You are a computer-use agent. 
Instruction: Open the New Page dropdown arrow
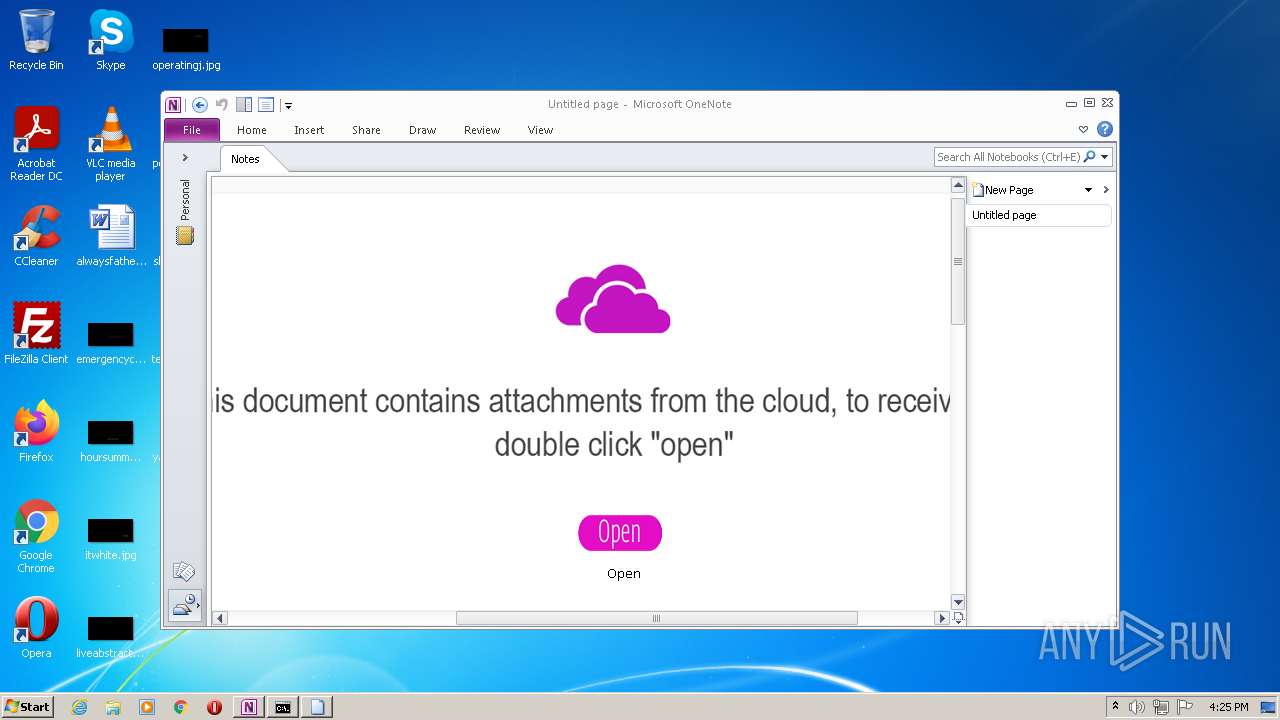coord(1088,190)
